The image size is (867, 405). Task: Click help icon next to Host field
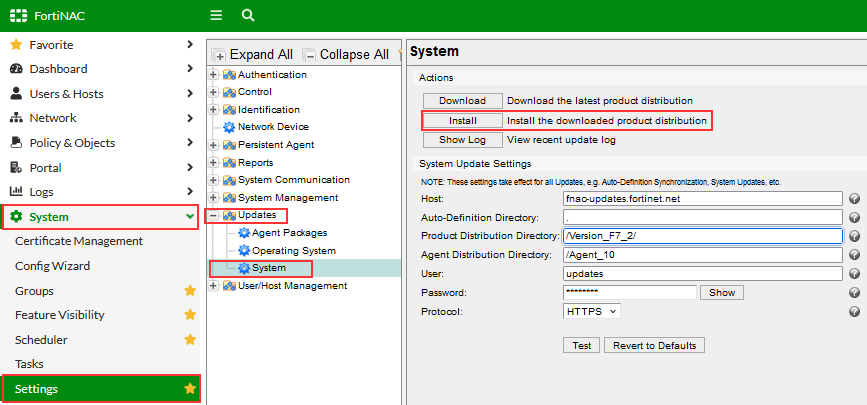(x=855, y=199)
